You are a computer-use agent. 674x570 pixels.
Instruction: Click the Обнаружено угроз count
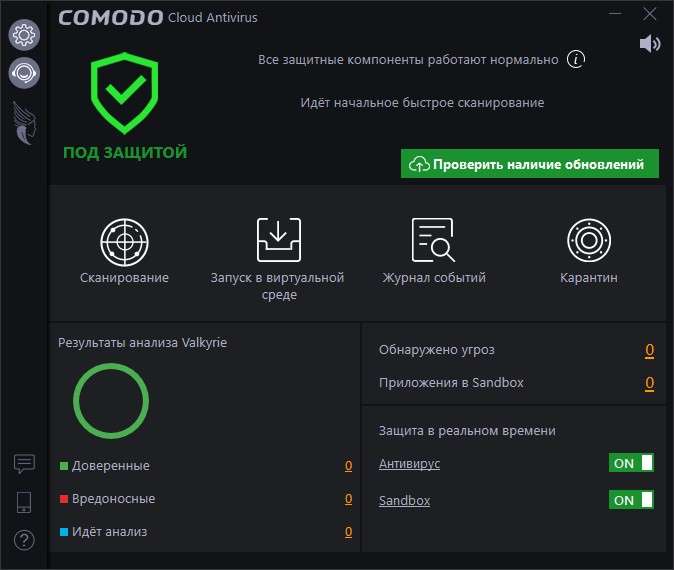click(649, 350)
